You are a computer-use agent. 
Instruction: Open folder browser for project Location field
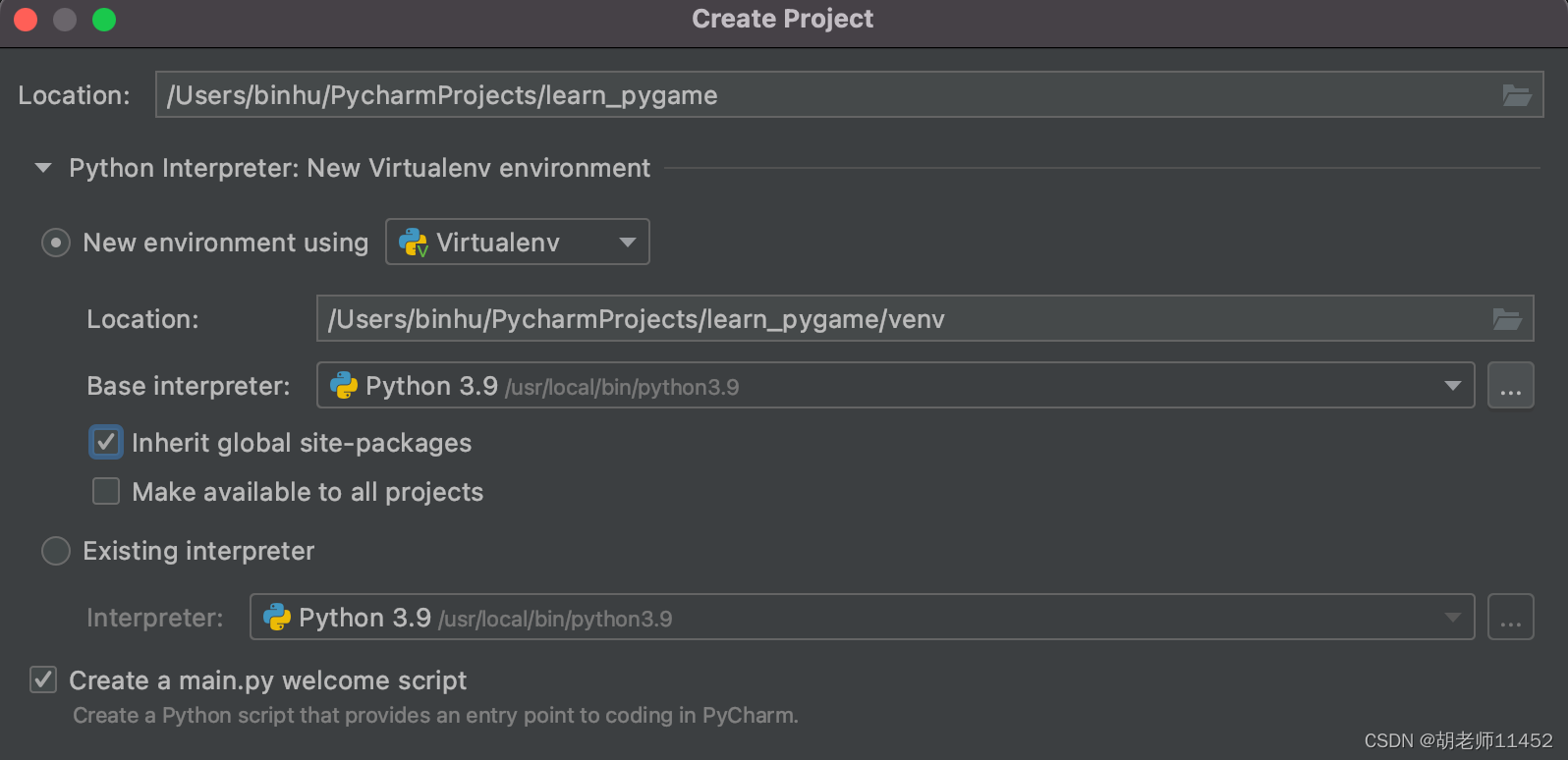click(1517, 95)
